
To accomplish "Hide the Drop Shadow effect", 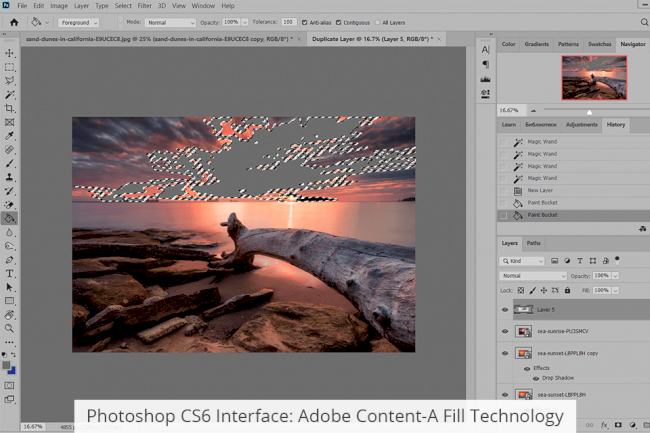I will tap(536, 378).
